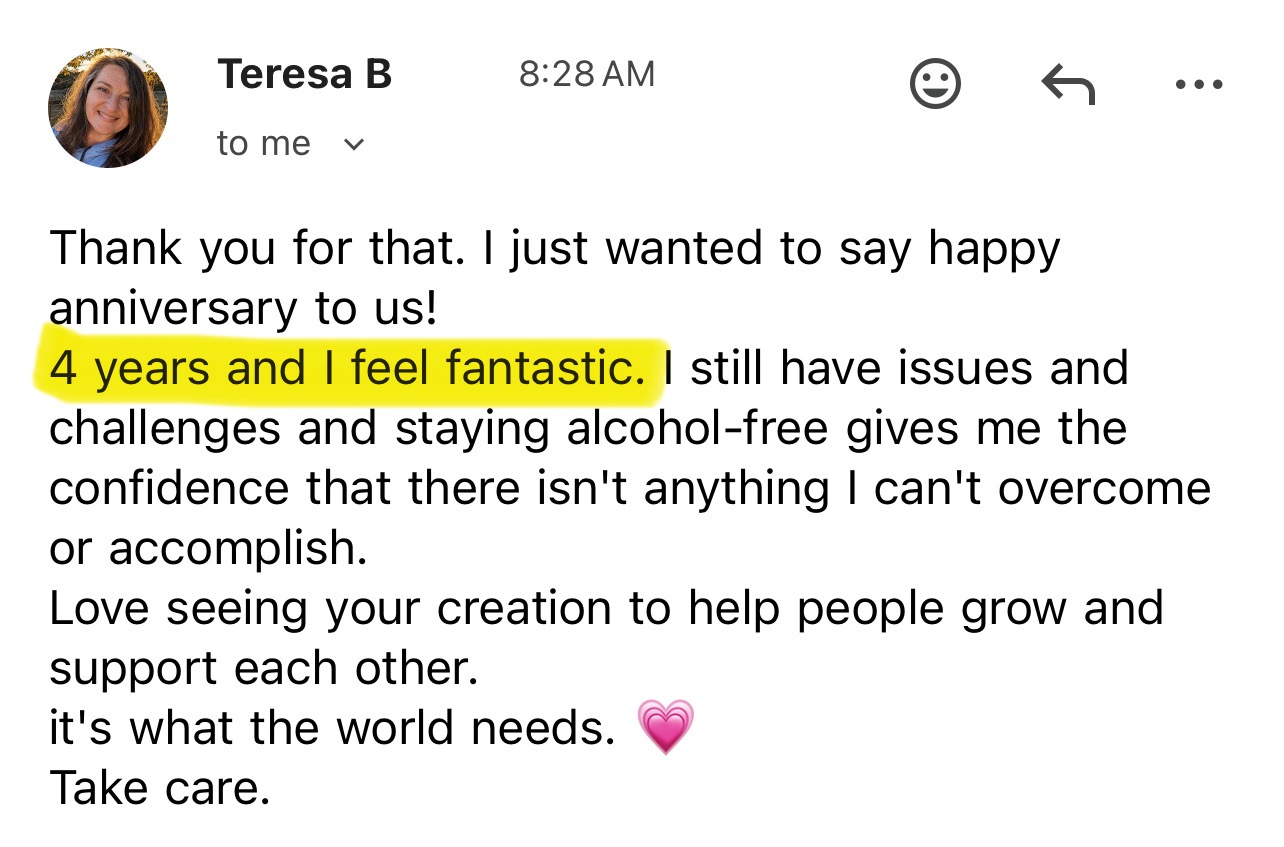Click the sender name Teresa B
This screenshot has height=847, width=1284.
(x=304, y=75)
